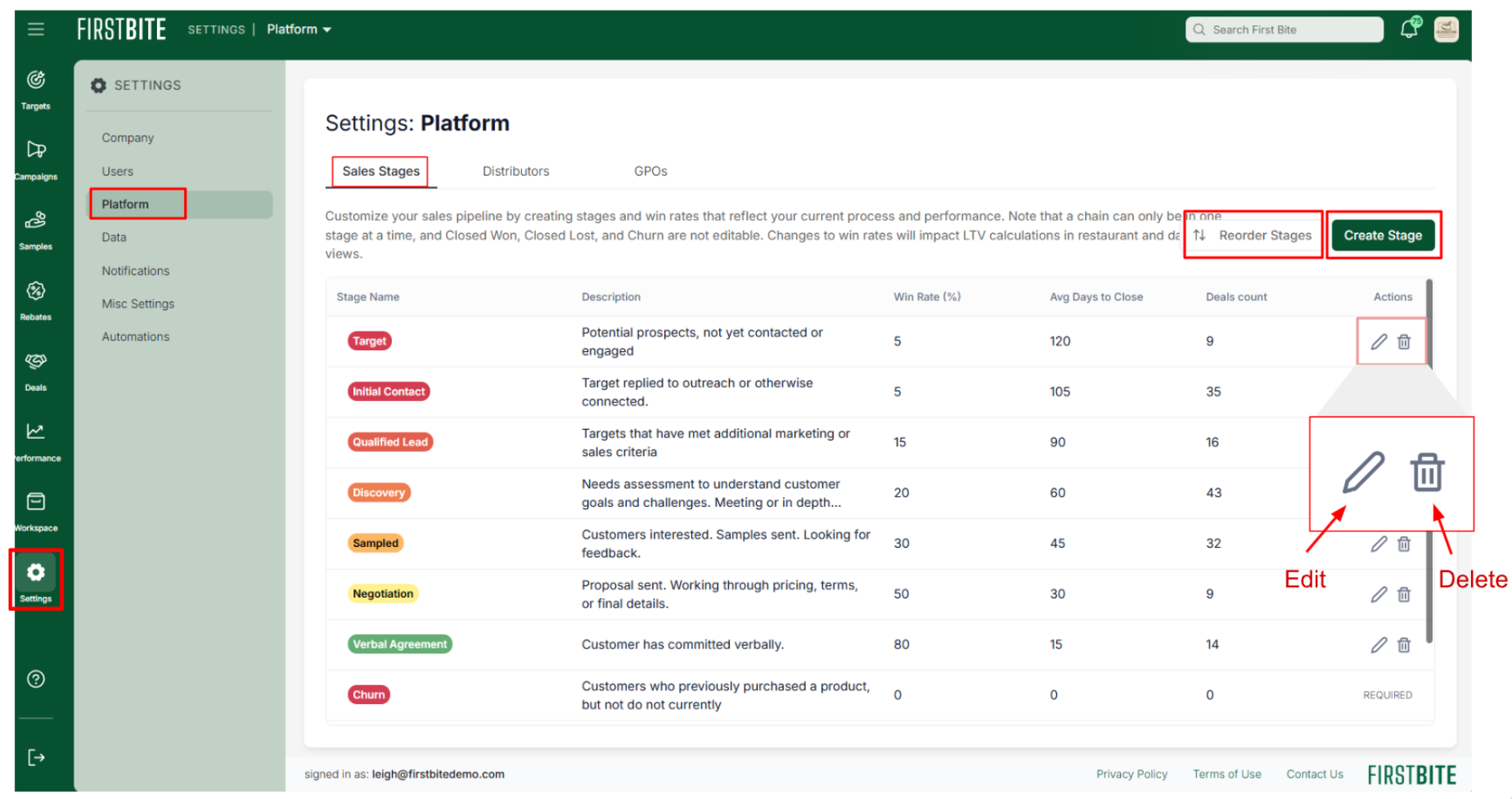Click the Discovery stage badge

tap(379, 493)
